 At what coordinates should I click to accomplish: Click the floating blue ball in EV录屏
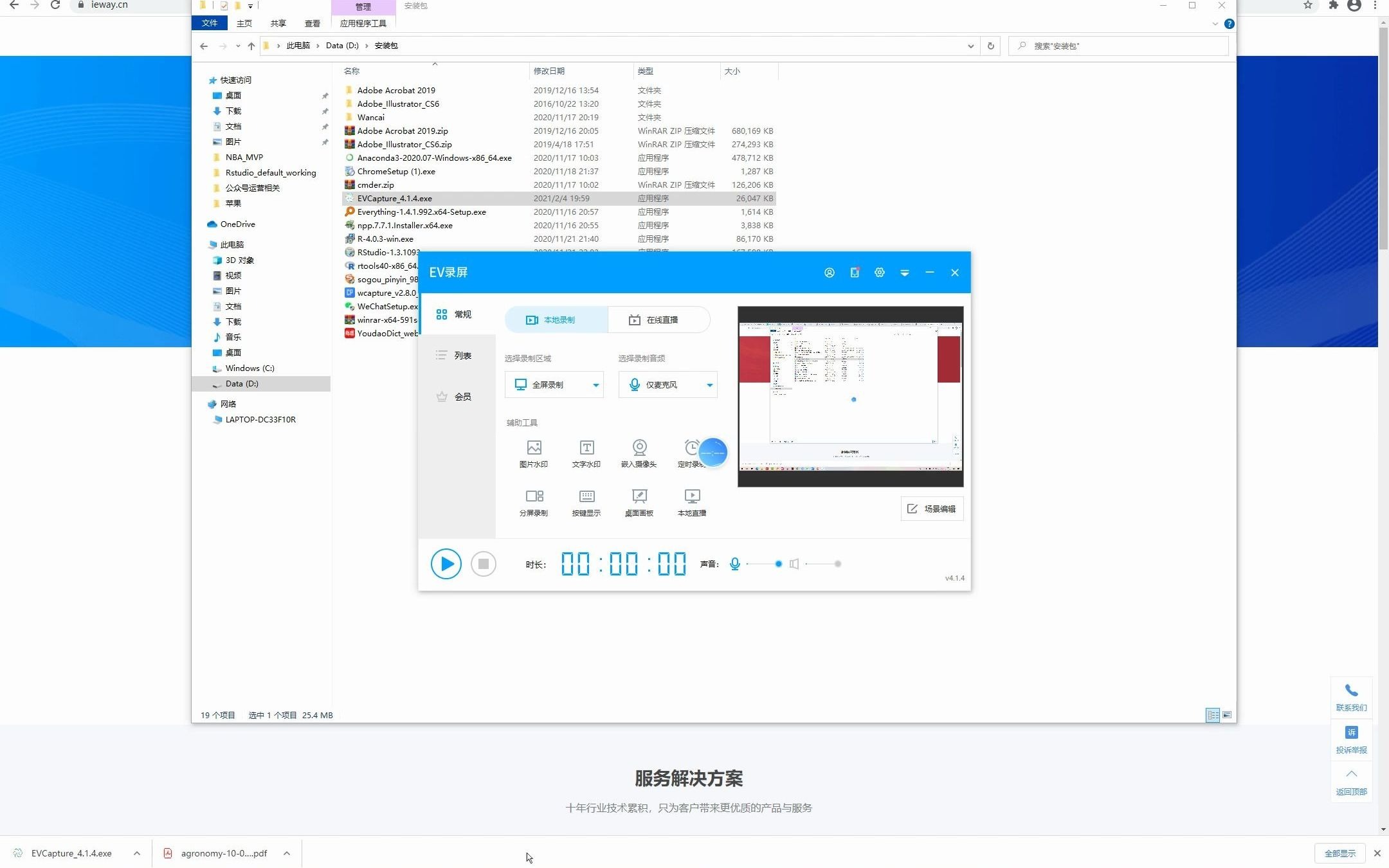[x=713, y=453]
